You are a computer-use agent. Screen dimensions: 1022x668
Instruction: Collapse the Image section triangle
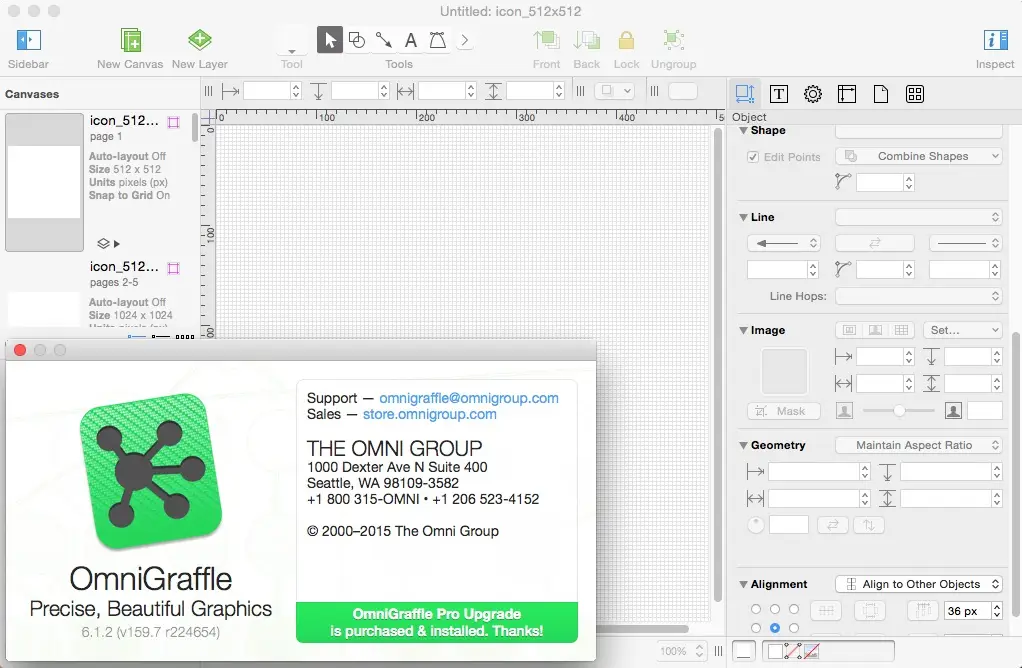[743, 330]
